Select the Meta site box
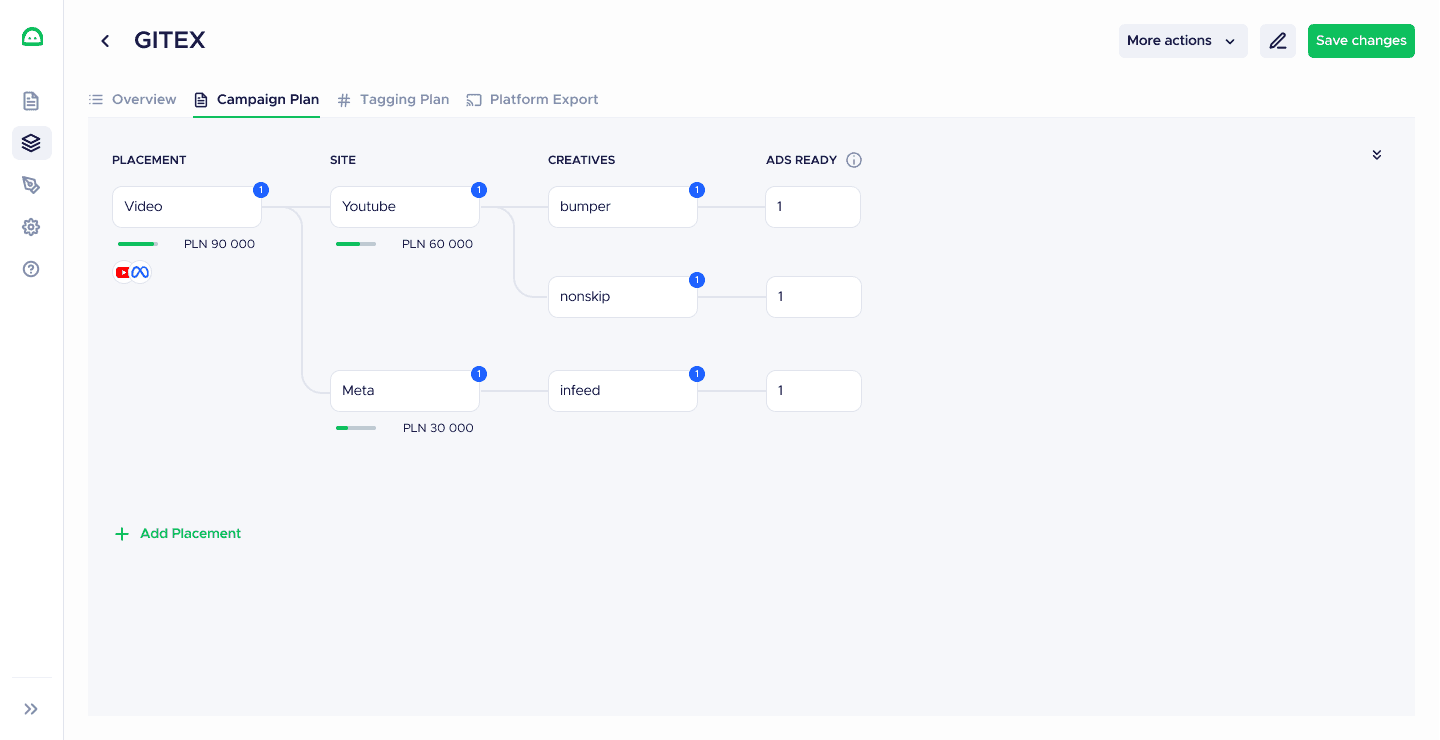 click(x=405, y=391)
